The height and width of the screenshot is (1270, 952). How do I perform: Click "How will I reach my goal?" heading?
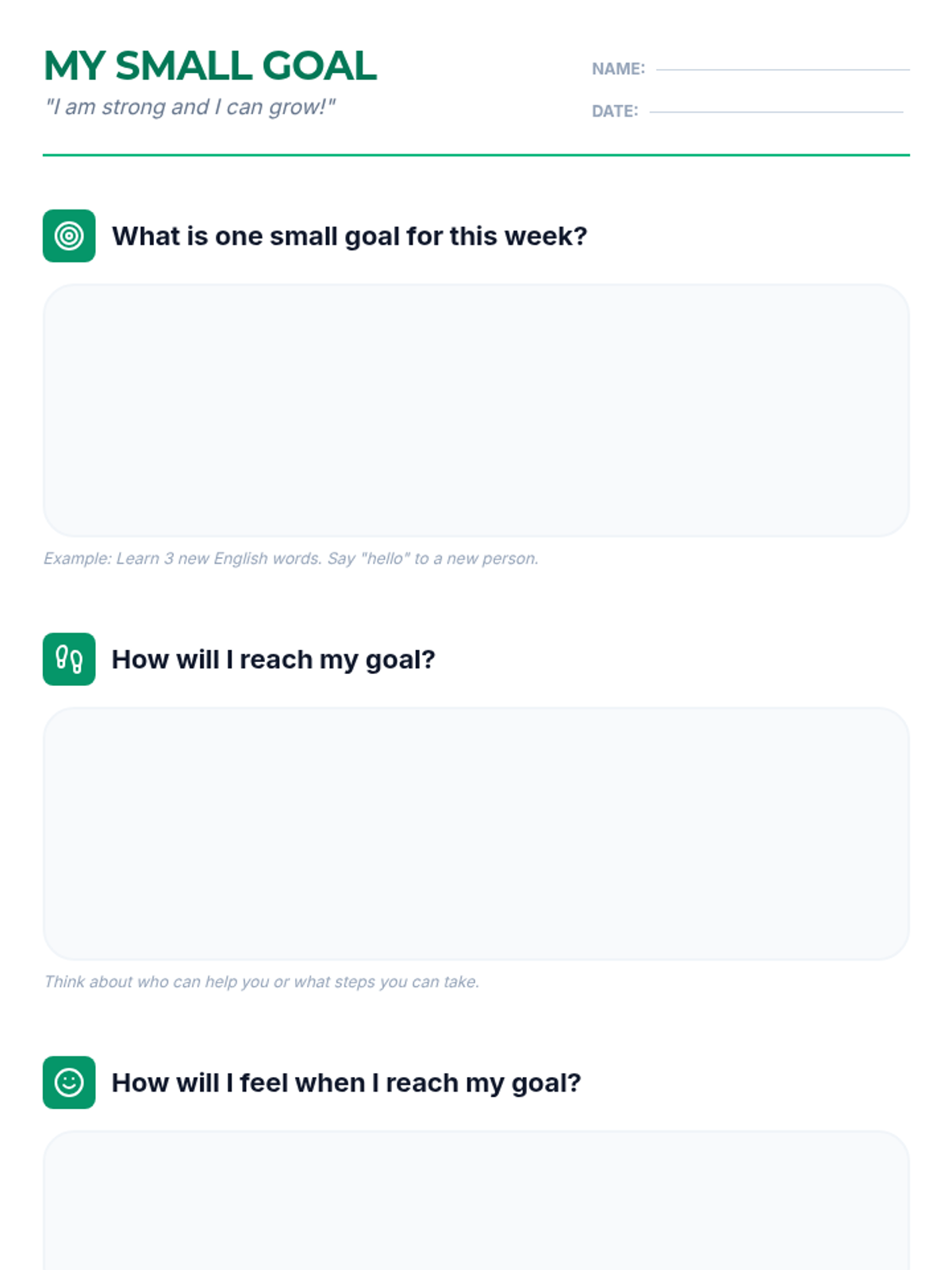[x=274, y=660]
